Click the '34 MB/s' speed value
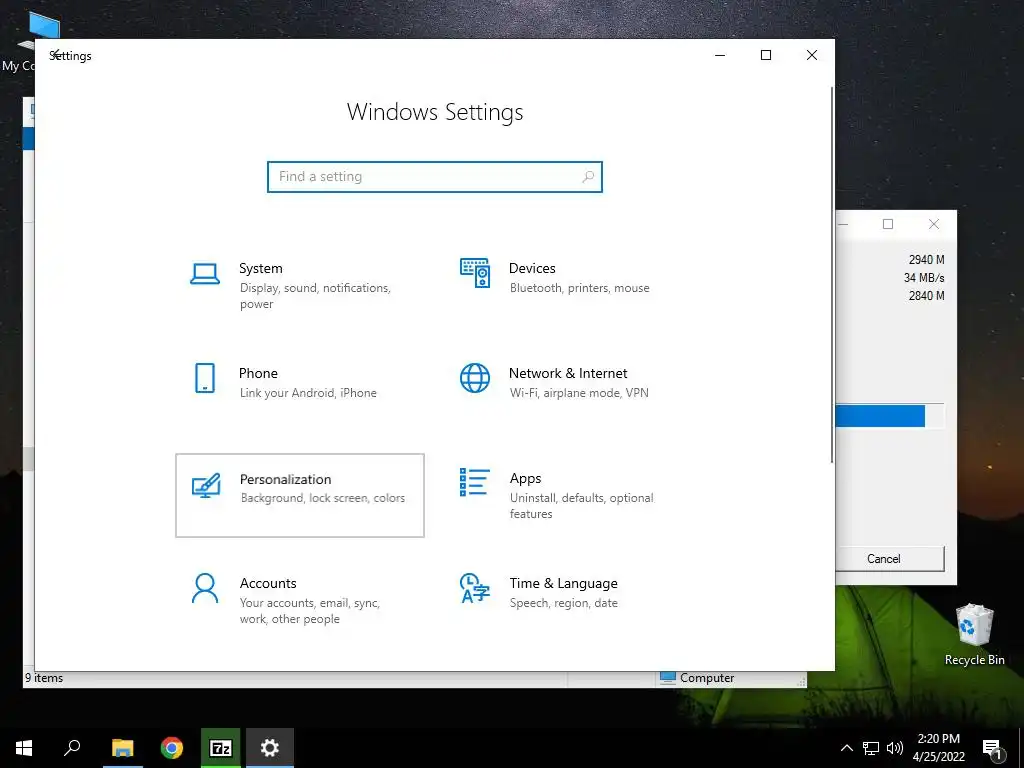This screenshot has width=1024, height=768. (x=924, y=278)
